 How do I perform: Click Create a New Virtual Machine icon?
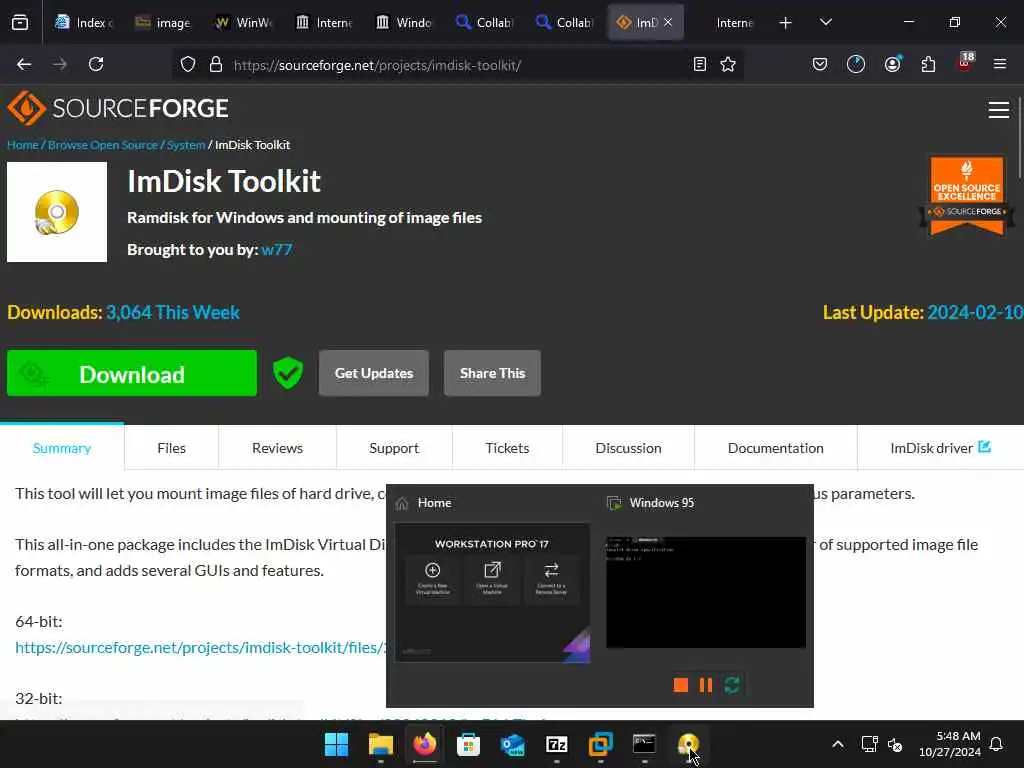point(432,577)
